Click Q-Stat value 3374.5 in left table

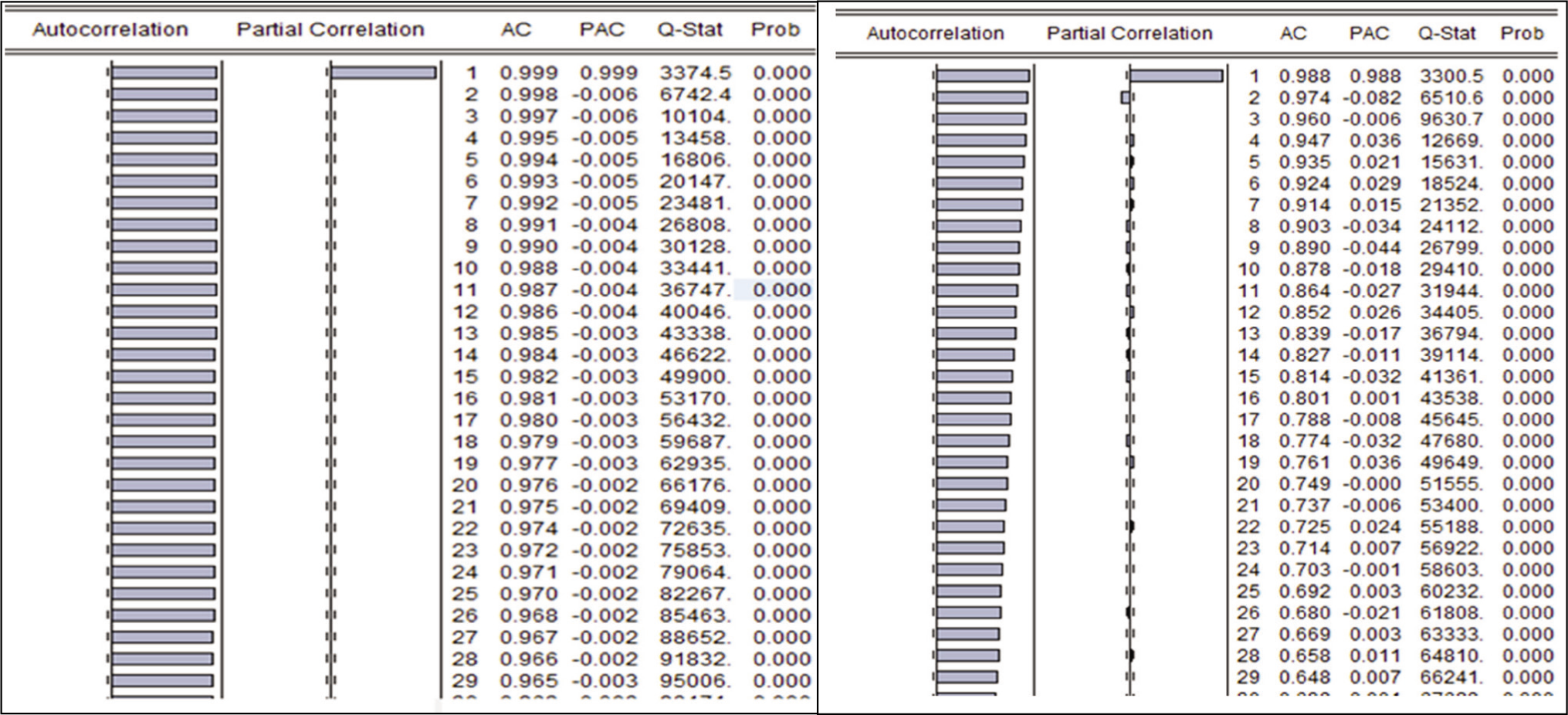click(695, 73)
